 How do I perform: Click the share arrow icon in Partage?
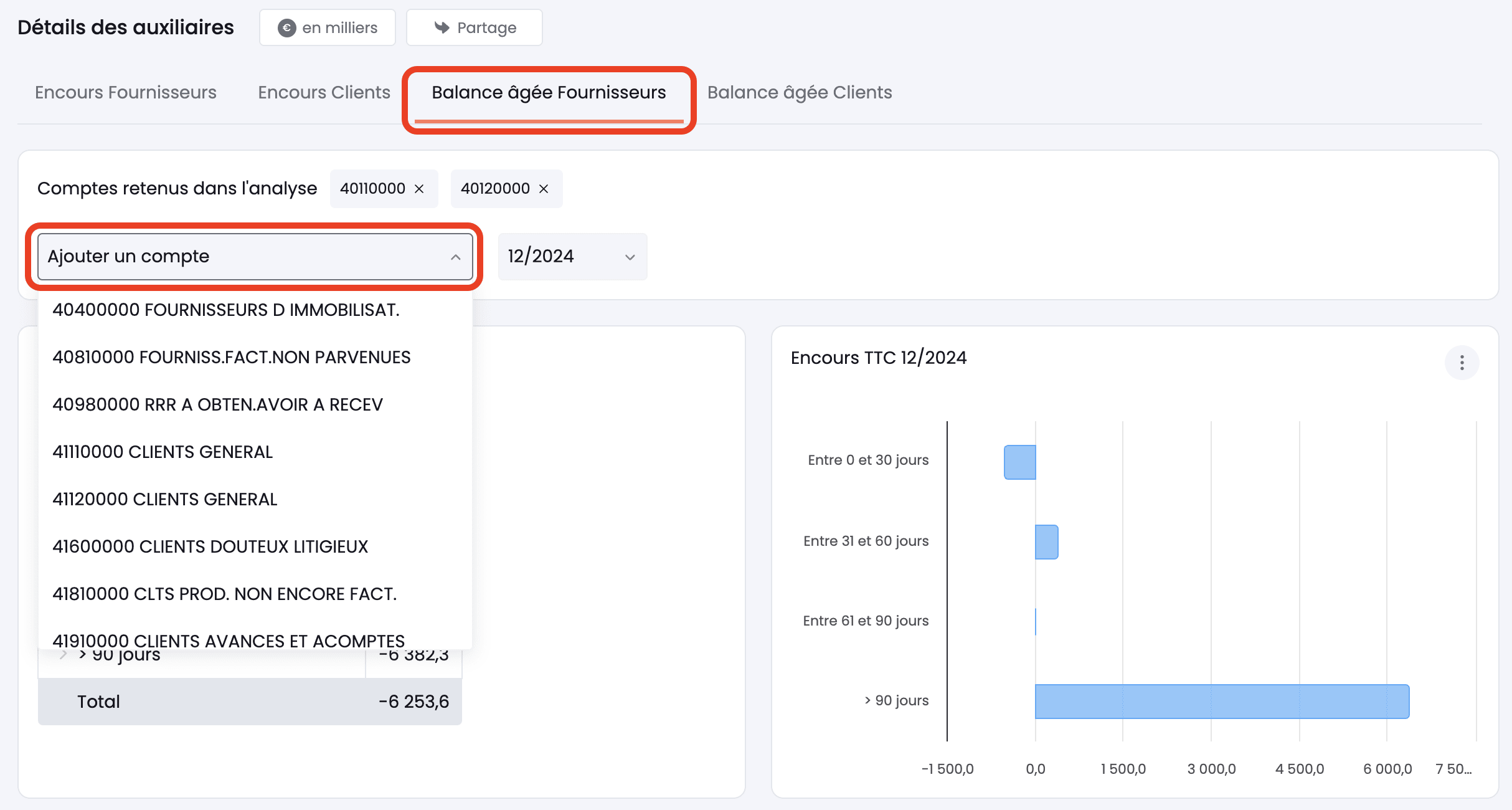[442, 27]
